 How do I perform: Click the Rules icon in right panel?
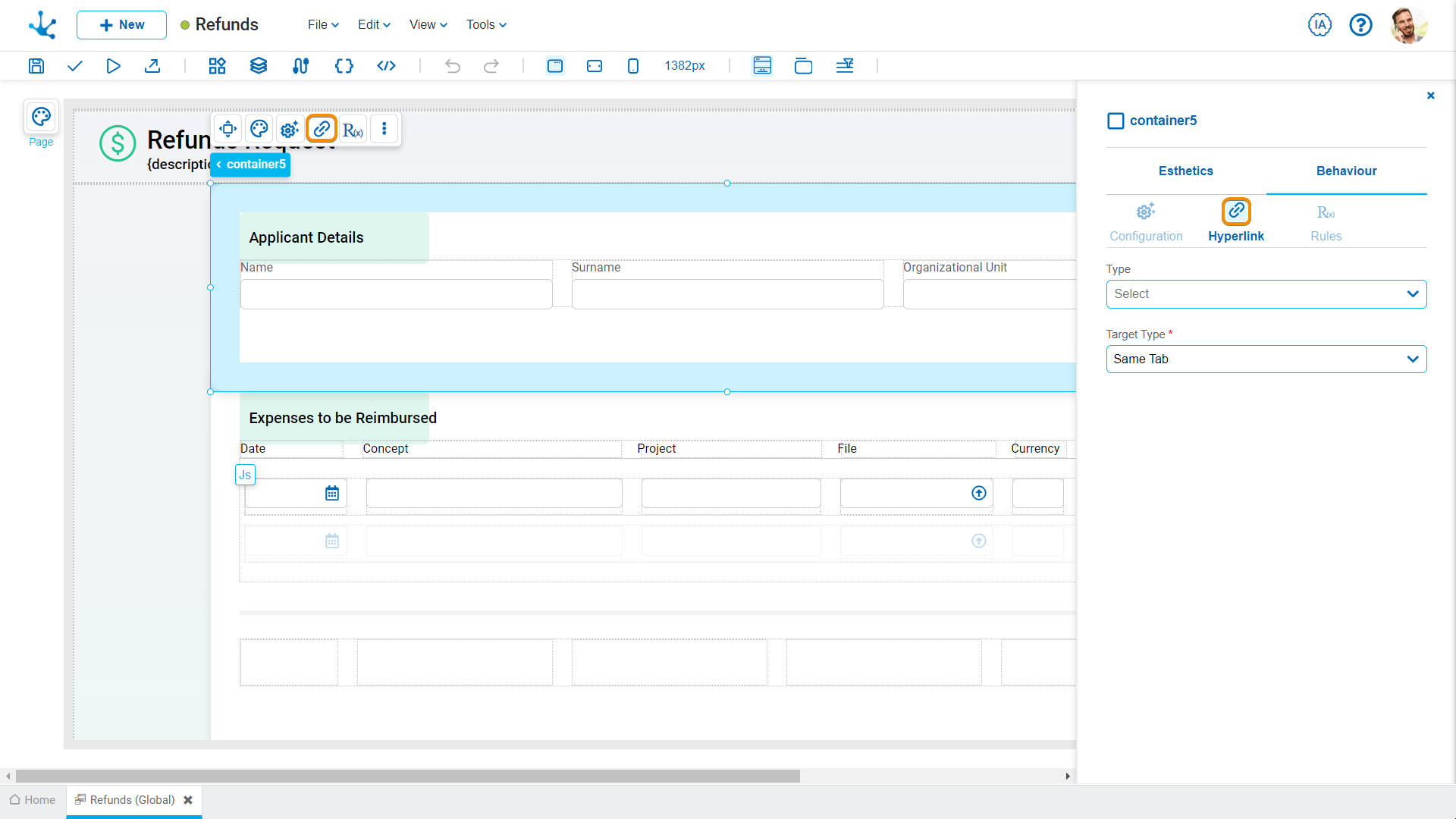[1325, 211]
